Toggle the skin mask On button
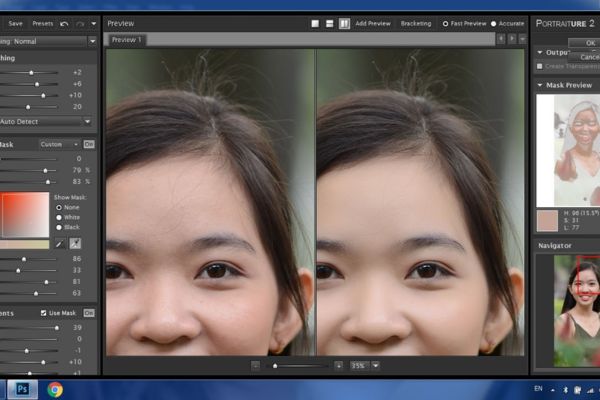Viewport: 600px width, 400px height. point(89,144)
